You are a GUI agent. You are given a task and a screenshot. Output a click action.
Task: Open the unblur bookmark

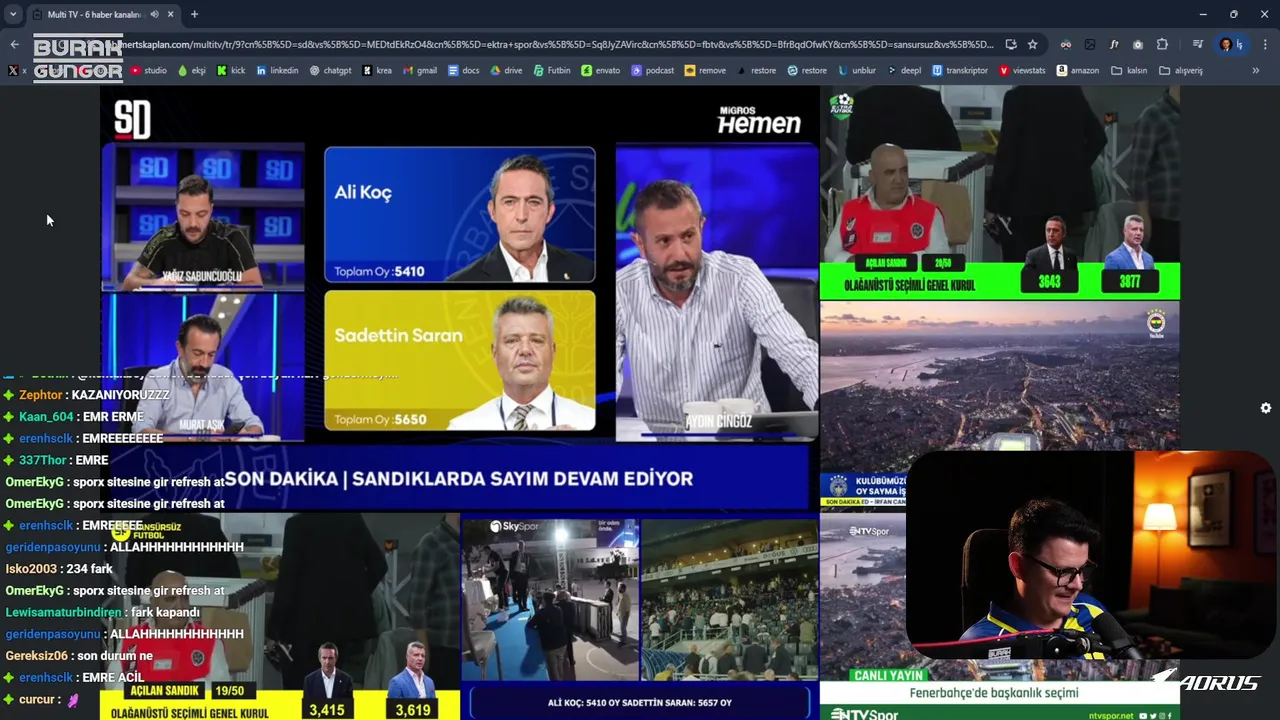(x=857, y=71)
